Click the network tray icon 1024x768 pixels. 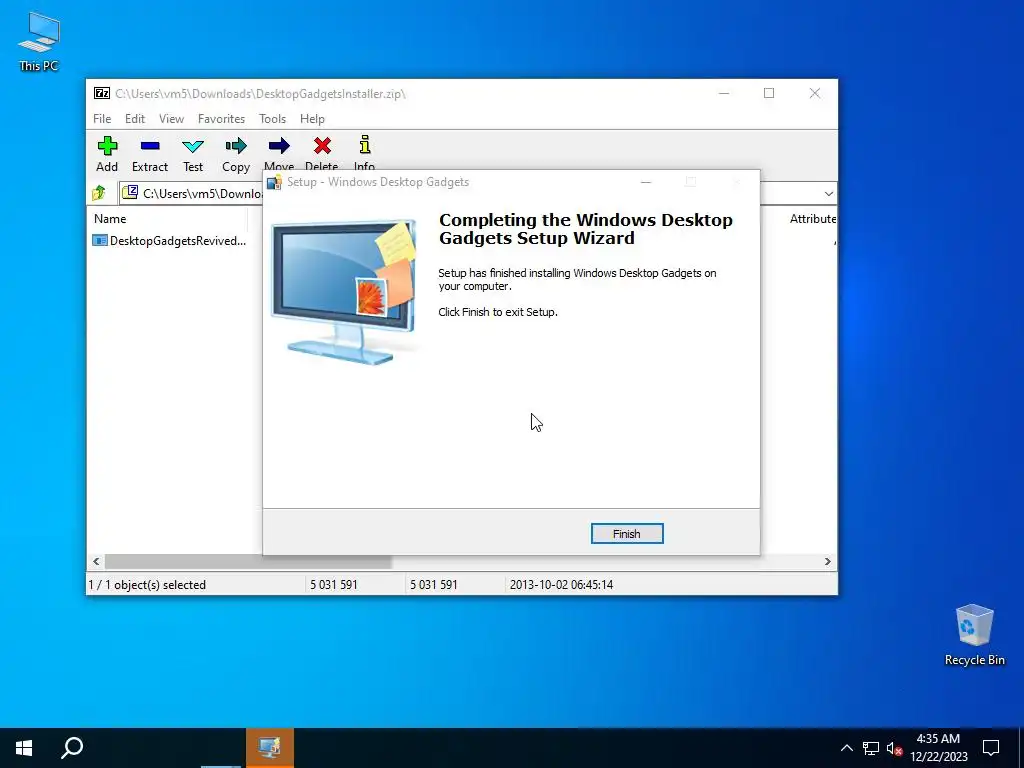pos(871,748)
